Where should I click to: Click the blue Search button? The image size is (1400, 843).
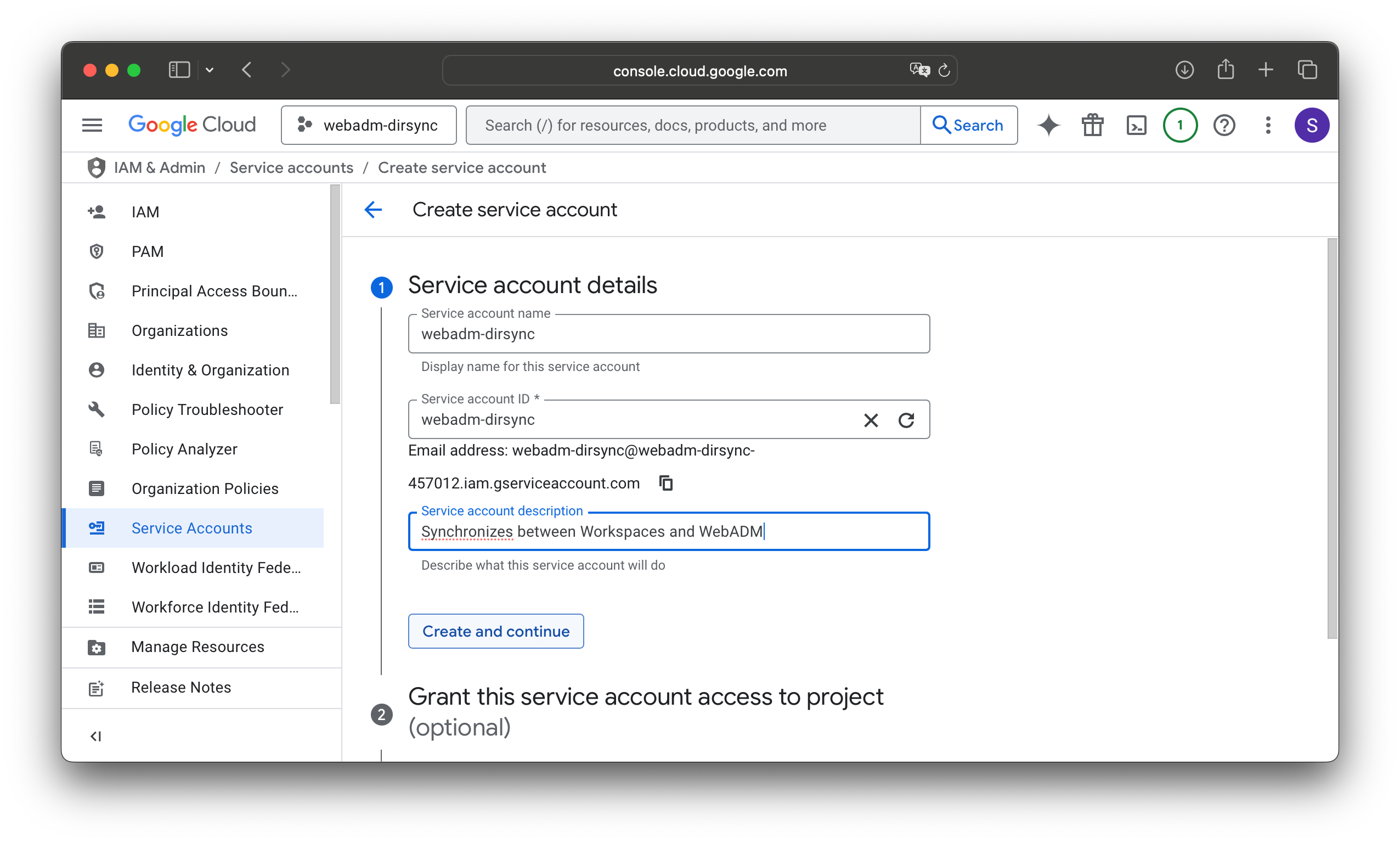(968, 125)
